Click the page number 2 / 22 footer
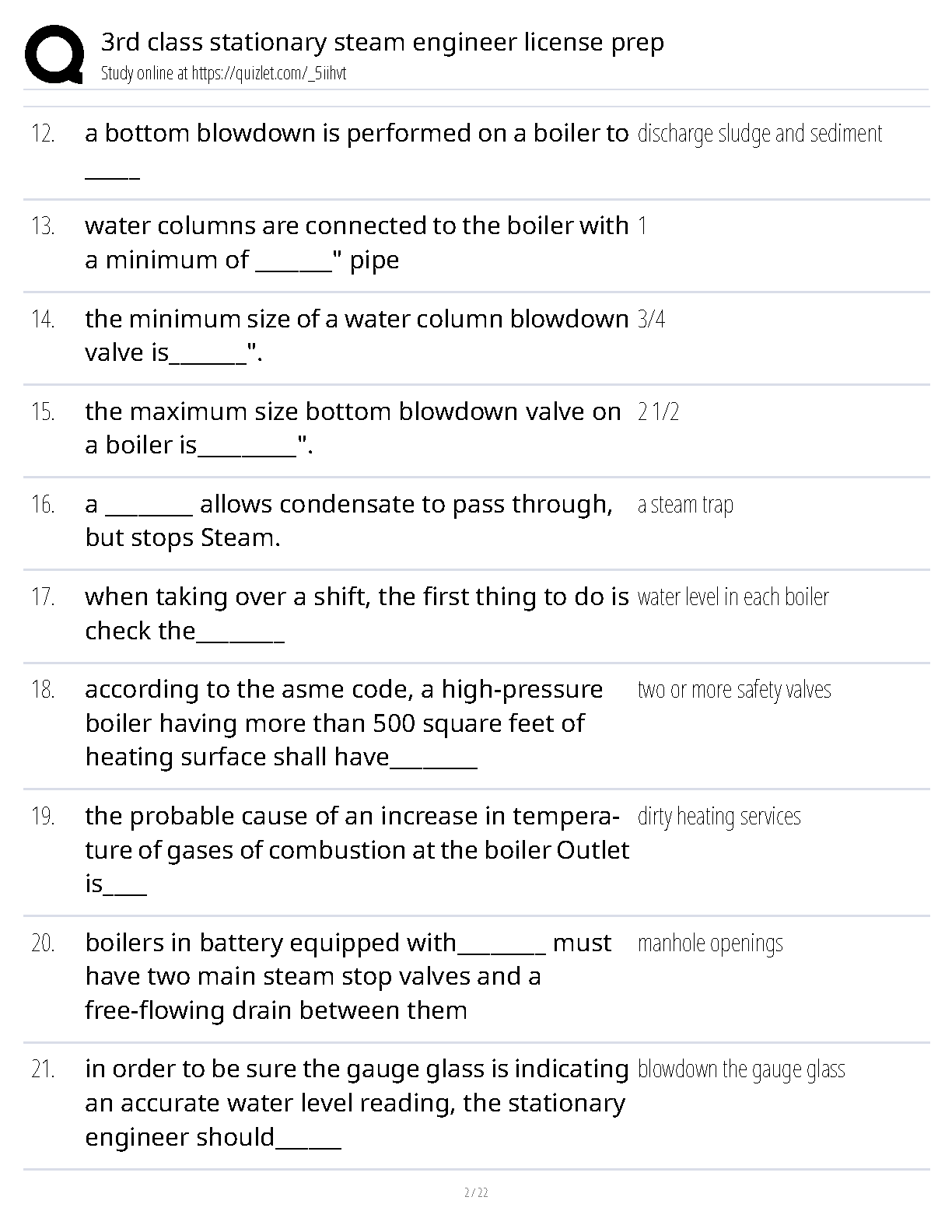Image resolution: width=952 pixels, height=1232 pixels. tap(476, 1193)
